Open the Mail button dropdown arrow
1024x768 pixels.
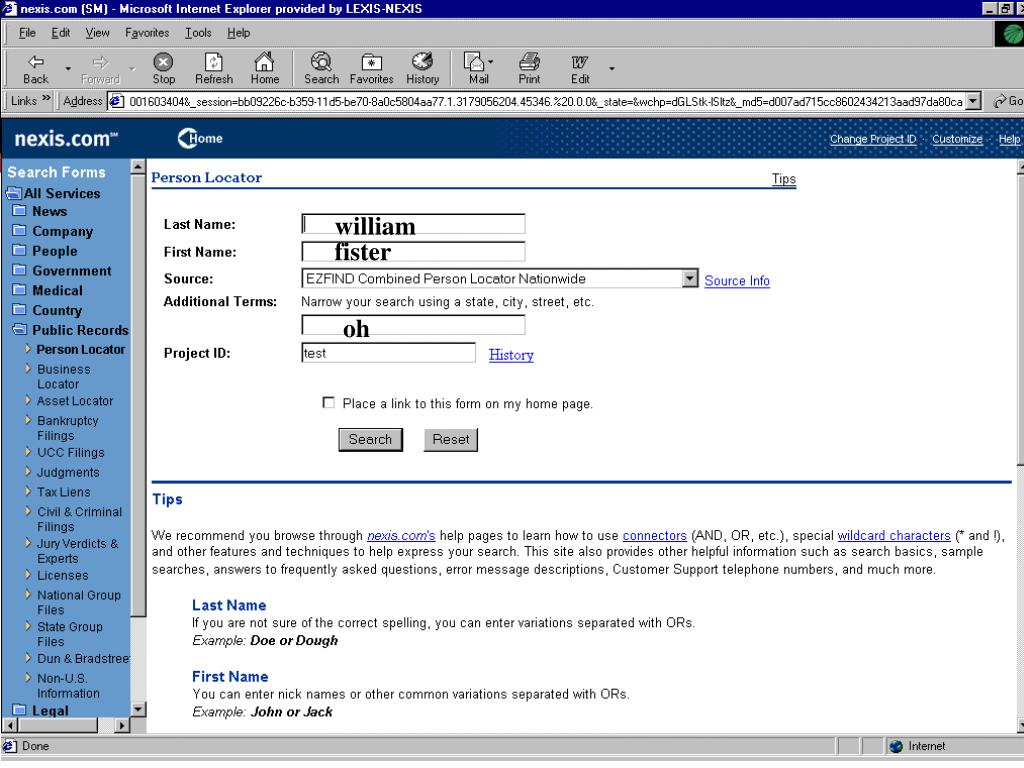pyautogui.click(x=490, y=62)
